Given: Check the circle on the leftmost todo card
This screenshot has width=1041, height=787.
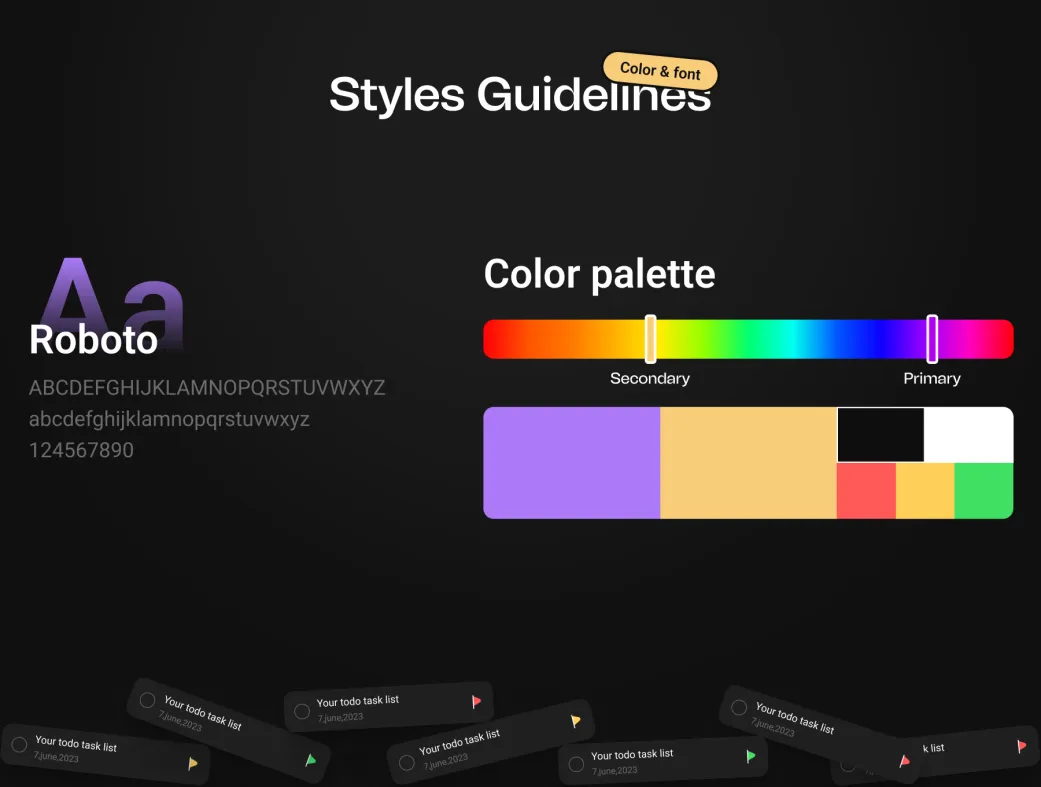Looking at the screenshot, I should [19, 745].
